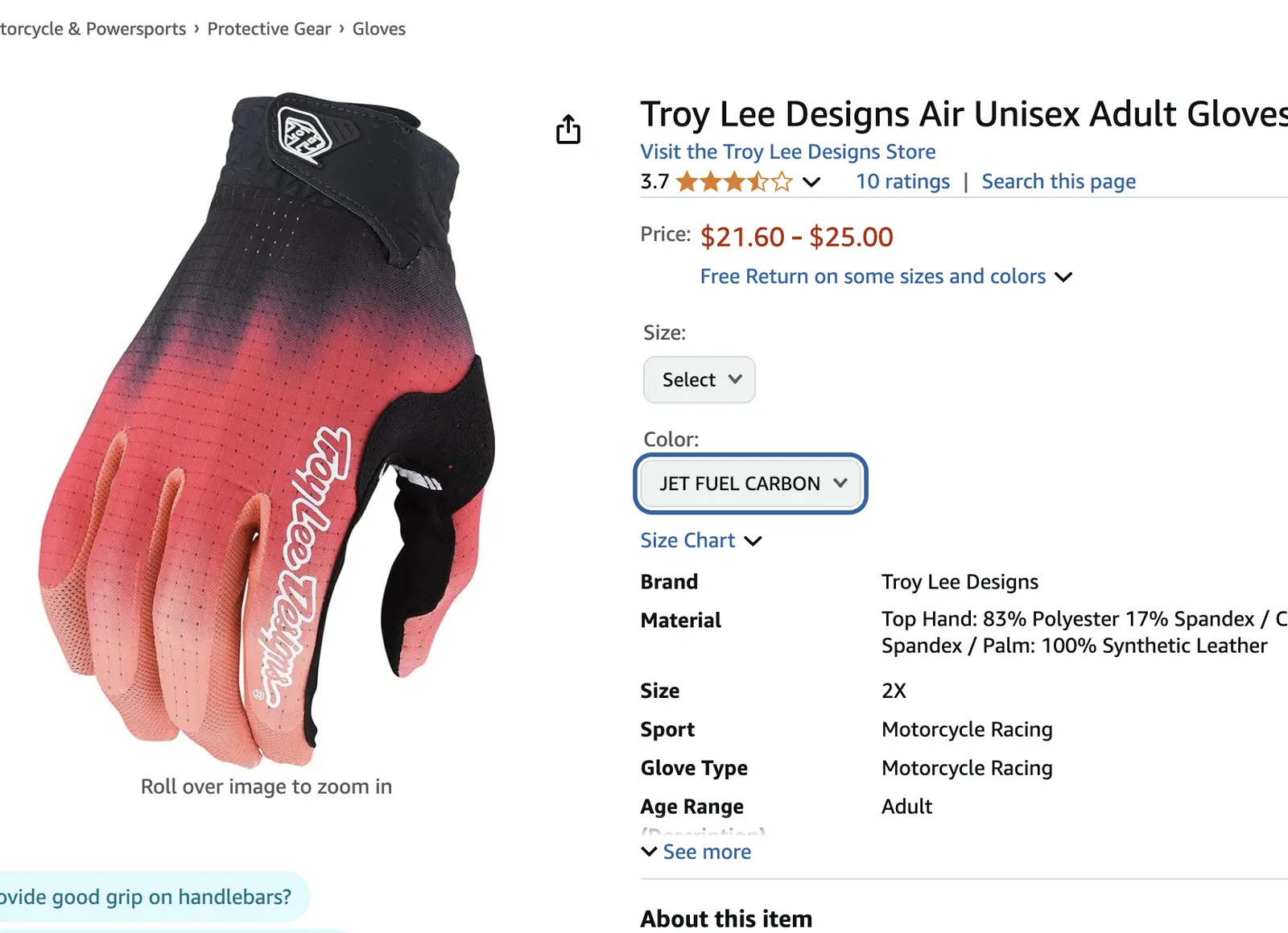Click Free Return on some sizes and colors
This screenshot has width=1288, height=933.
pyautogui.click(x=873, y=277)
